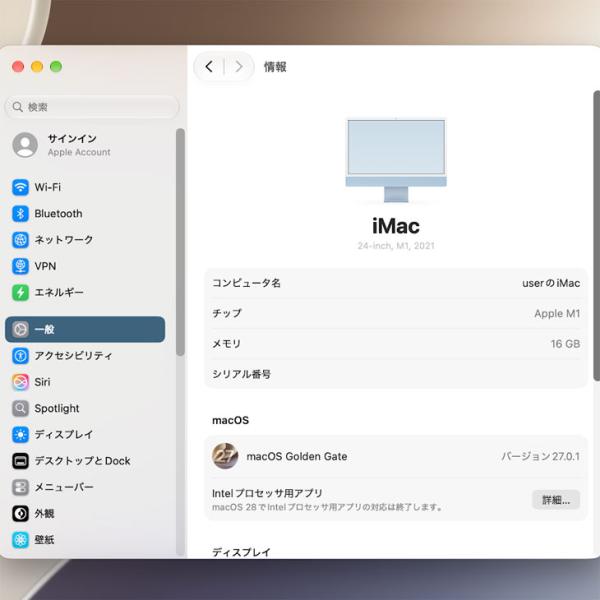Image resolution: width=600 pixels, height=600 pixels.
Task: Open the 外観 appearance icon
Action: tap(20, 514)
